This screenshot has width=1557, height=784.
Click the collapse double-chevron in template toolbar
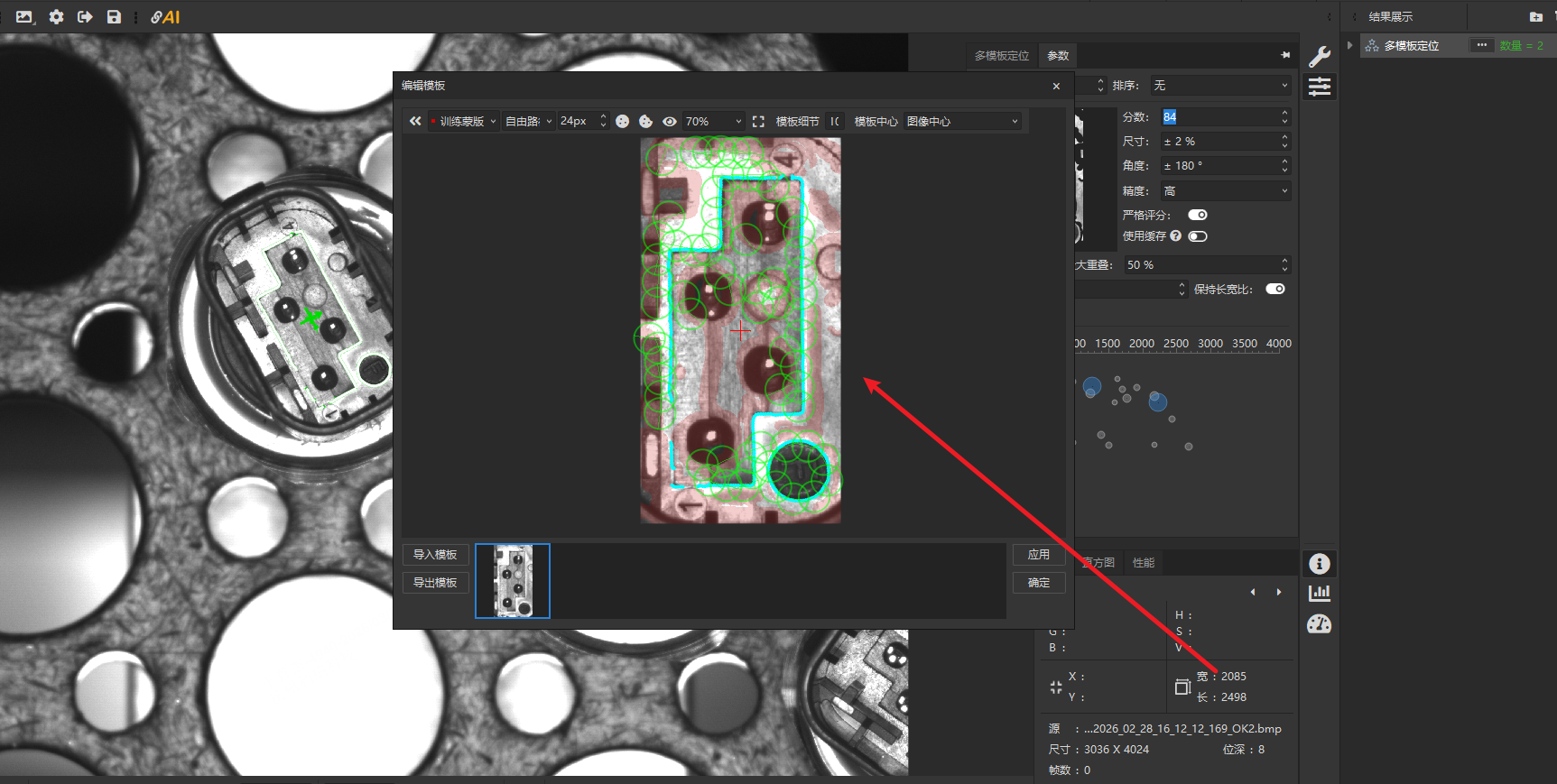(x=415, y=121)
